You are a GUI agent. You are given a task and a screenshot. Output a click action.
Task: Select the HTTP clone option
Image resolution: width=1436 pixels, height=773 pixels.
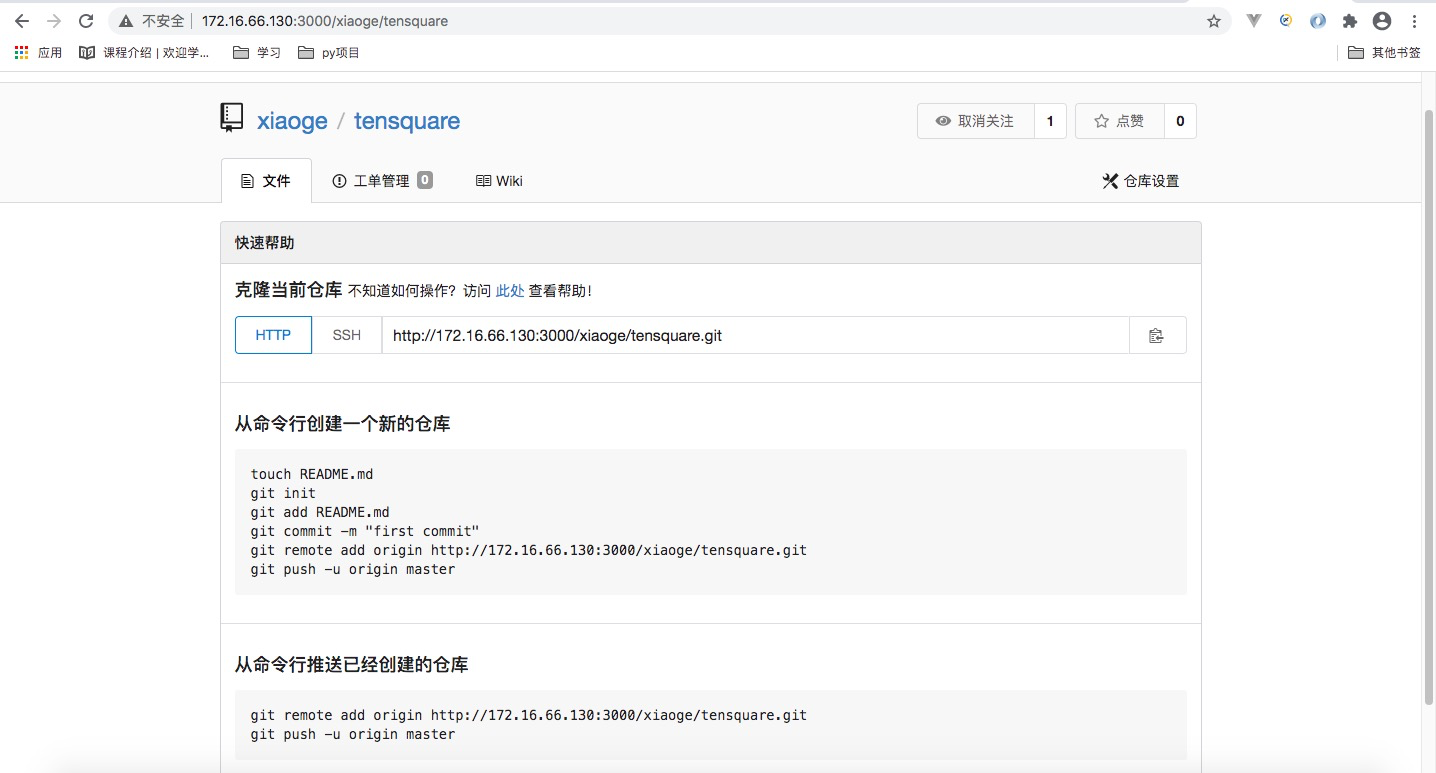(x=273, y=335)
